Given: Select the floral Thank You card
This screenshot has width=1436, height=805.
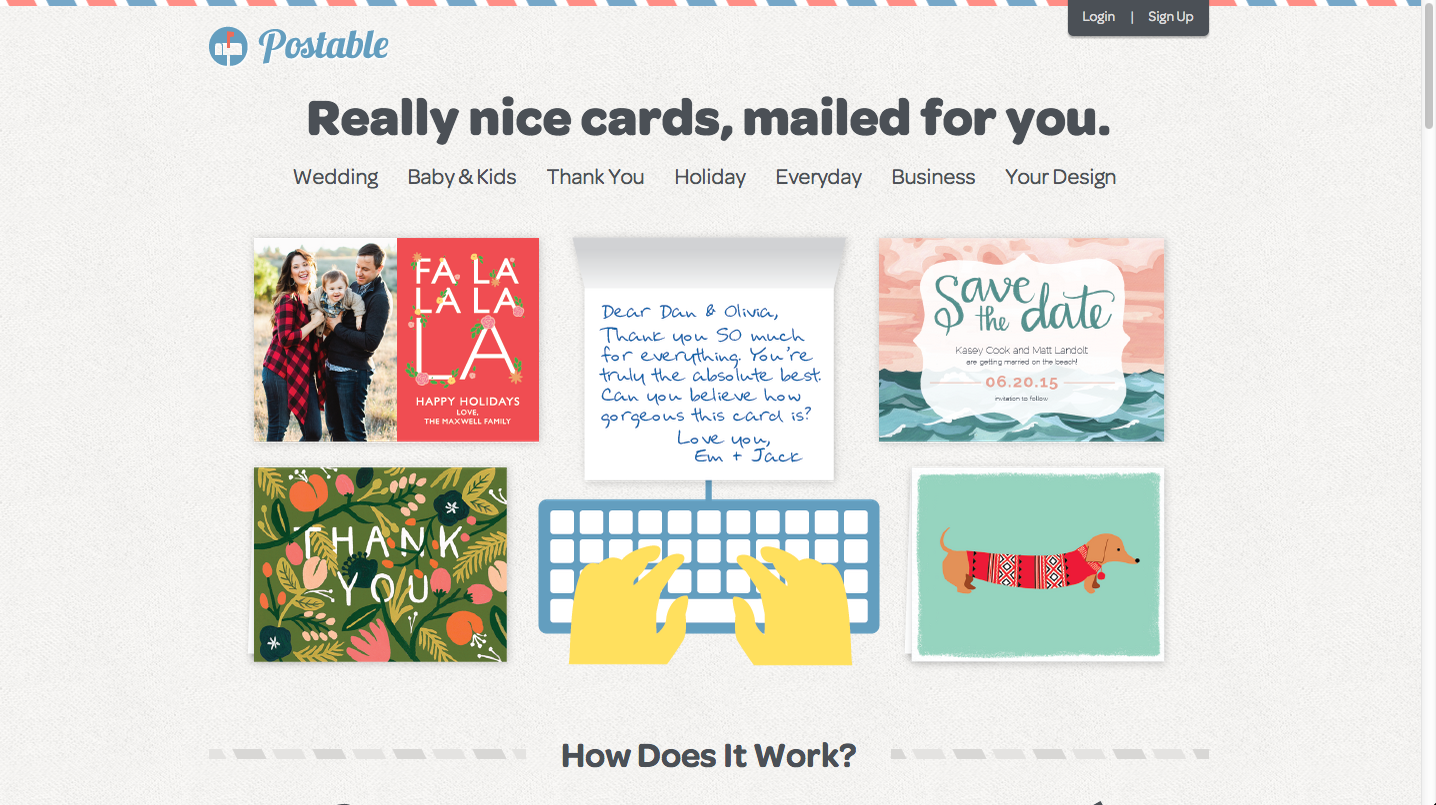Looking at the screenshot, I should point(380,564).
